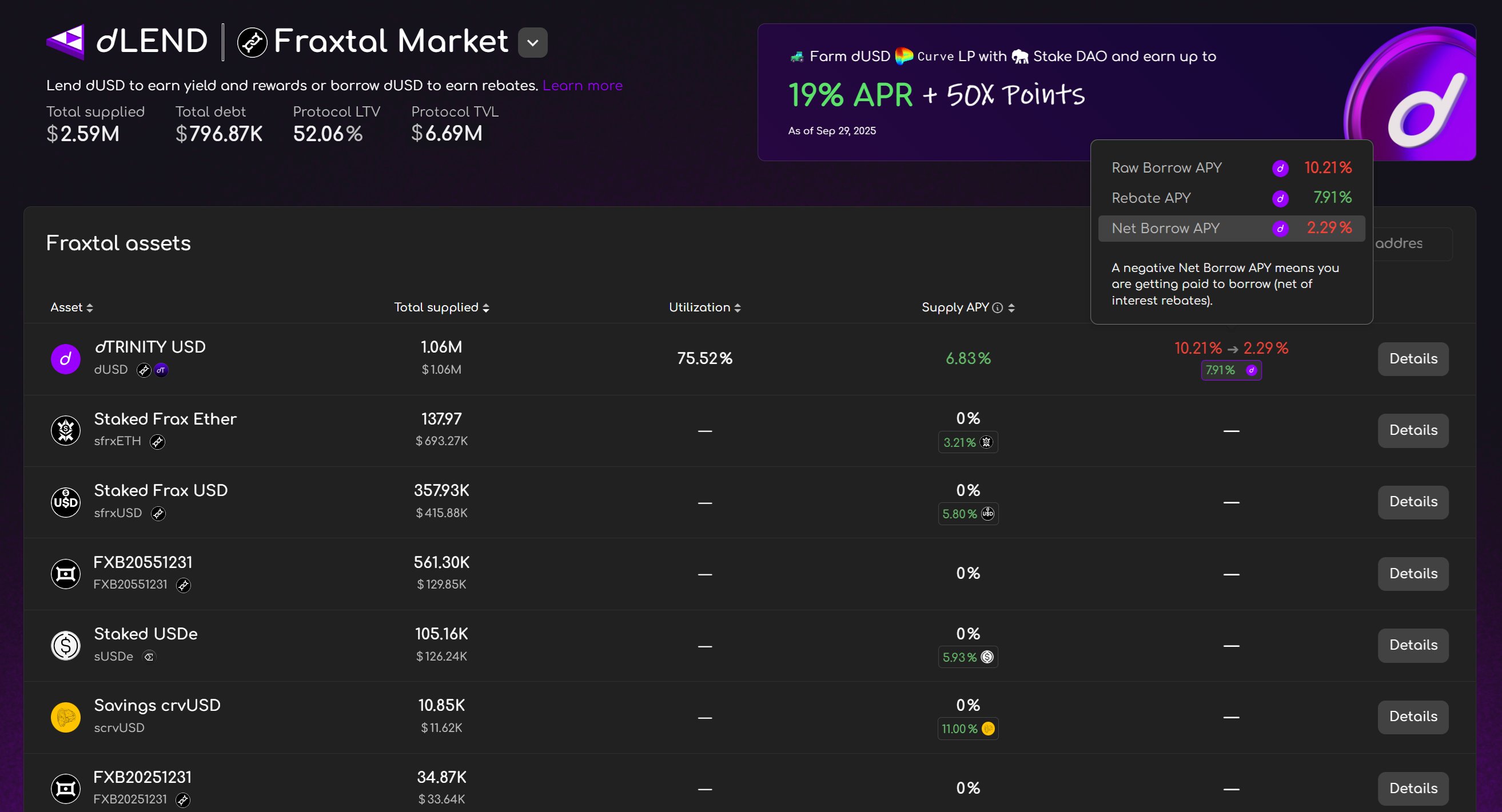Click Details for Savings crvUSD
1502x812 pixels.
click(x=1413, y=717)
